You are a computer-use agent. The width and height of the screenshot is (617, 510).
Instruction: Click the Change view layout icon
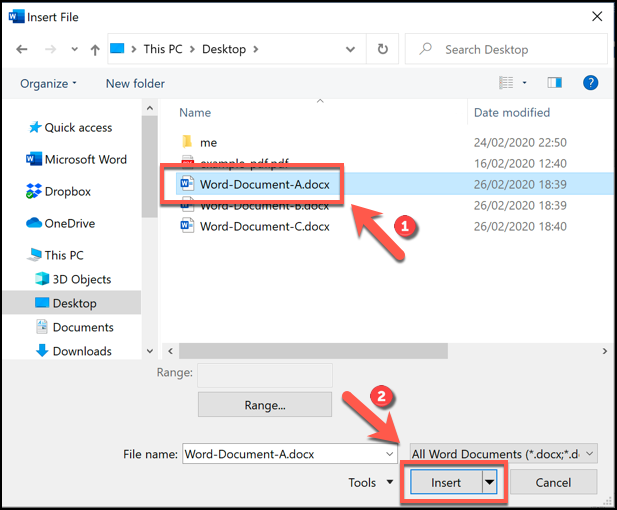click(x=506, y=83)
